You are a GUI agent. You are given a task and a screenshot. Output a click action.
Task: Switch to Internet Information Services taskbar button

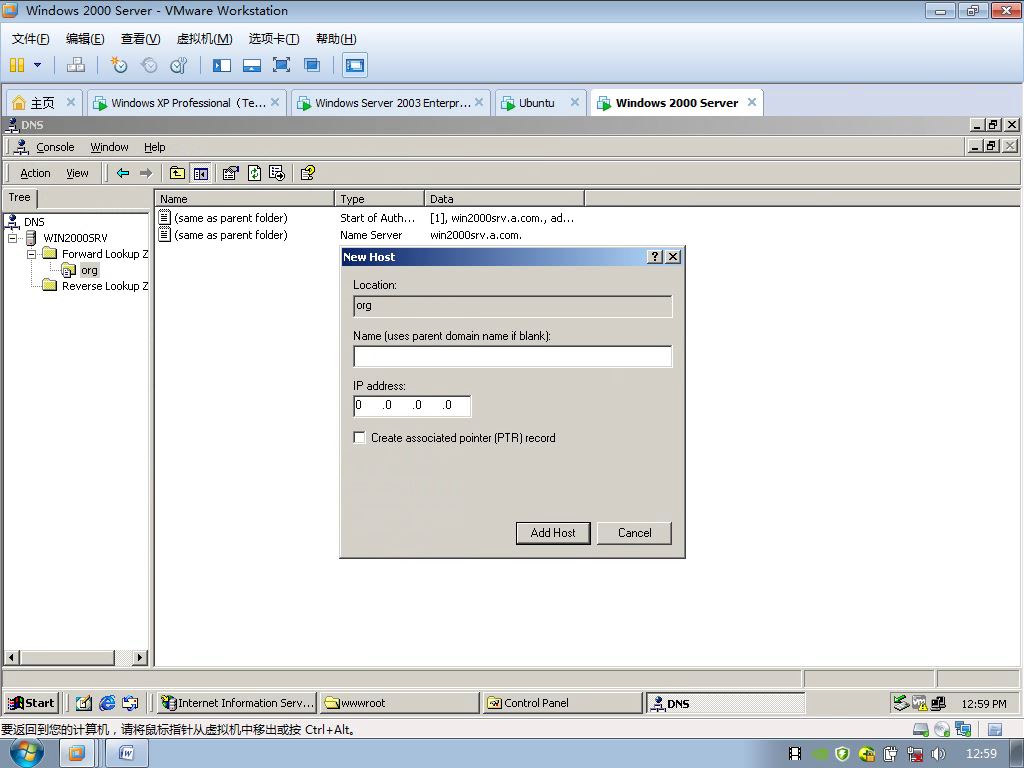coord(237,703)
